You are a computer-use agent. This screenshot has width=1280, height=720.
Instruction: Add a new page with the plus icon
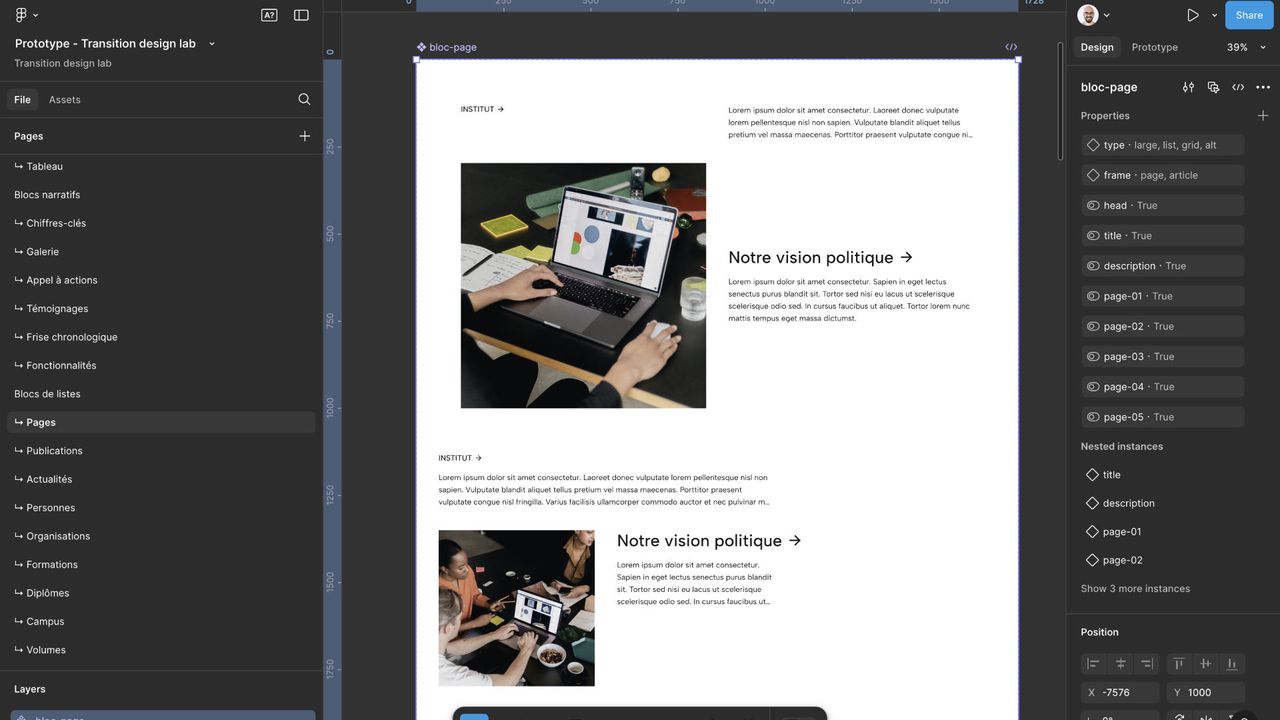pyautogui.click(x=304, y=136)
